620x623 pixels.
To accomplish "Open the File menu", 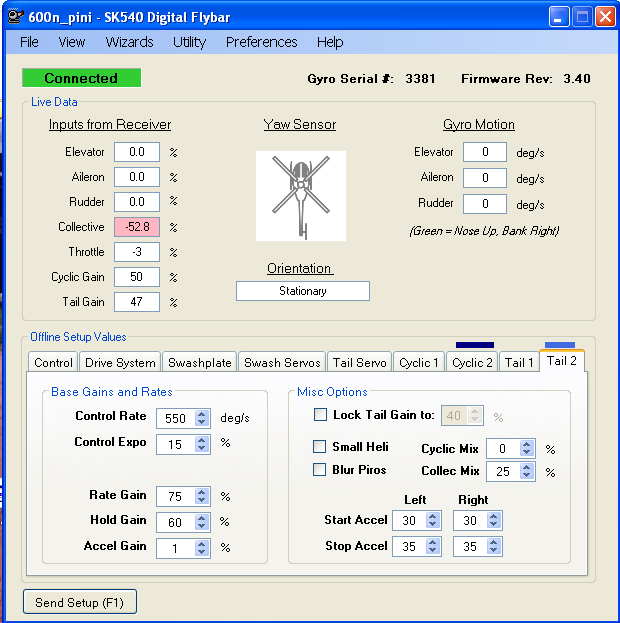I will click(29, 42).
